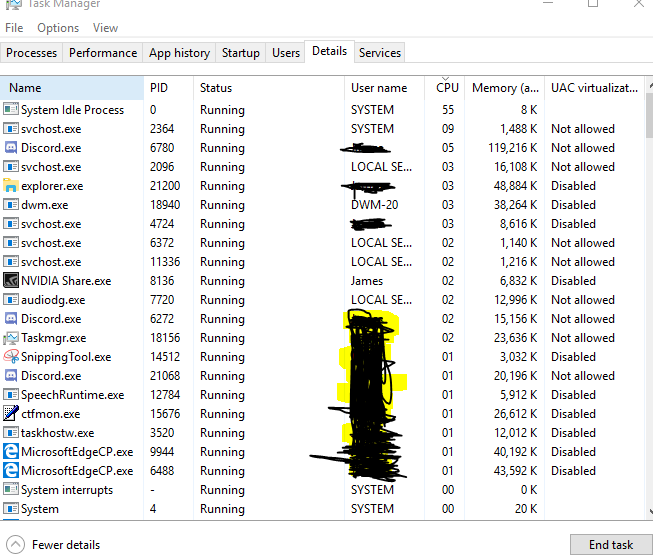The image size is (653, 559).
Task: Click the dwm.exe process icon
Action: coord(11,205)
